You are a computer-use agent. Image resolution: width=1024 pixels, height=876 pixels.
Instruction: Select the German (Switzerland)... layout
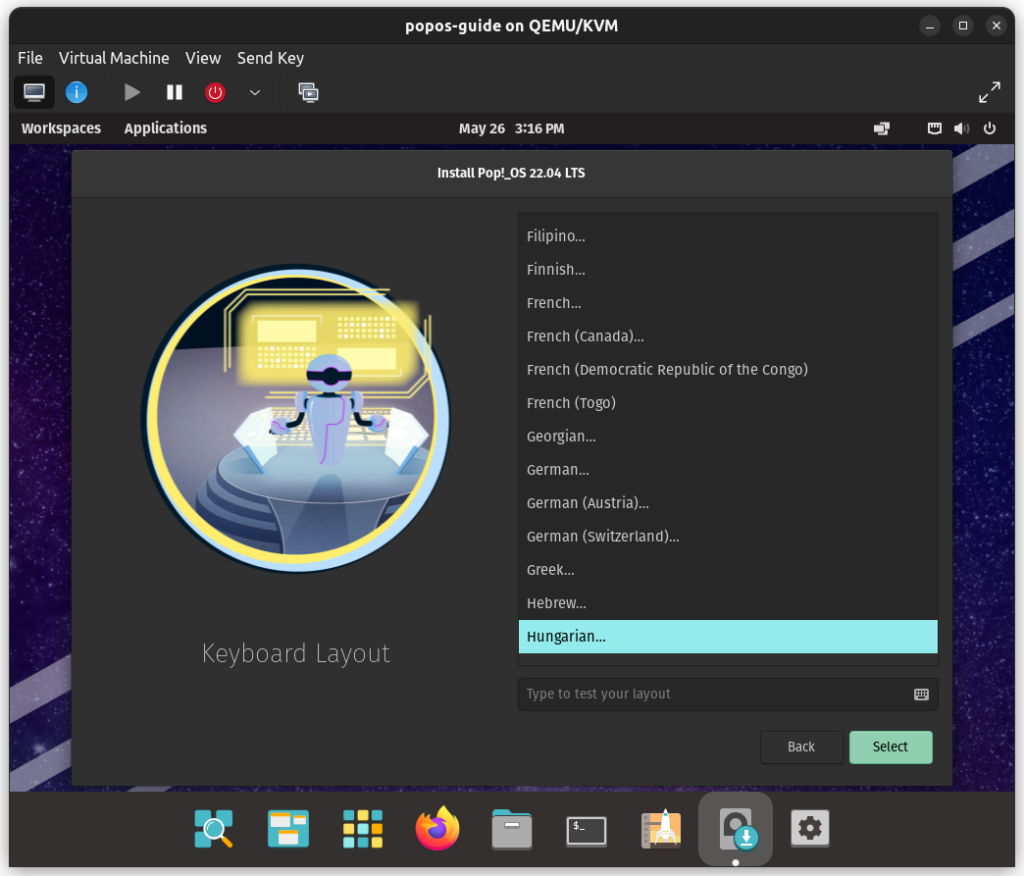(728, 536)
